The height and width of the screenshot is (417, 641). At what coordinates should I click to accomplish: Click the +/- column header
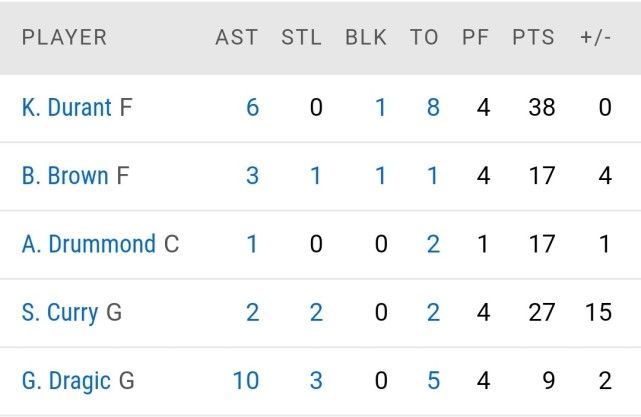click(596, 37)
